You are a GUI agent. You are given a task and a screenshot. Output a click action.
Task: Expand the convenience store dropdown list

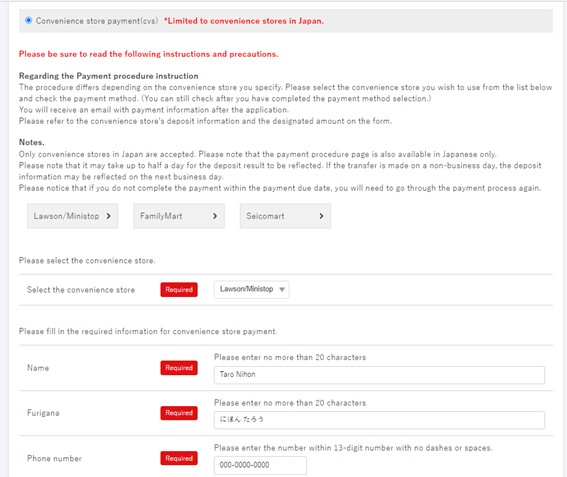[251, 289]
